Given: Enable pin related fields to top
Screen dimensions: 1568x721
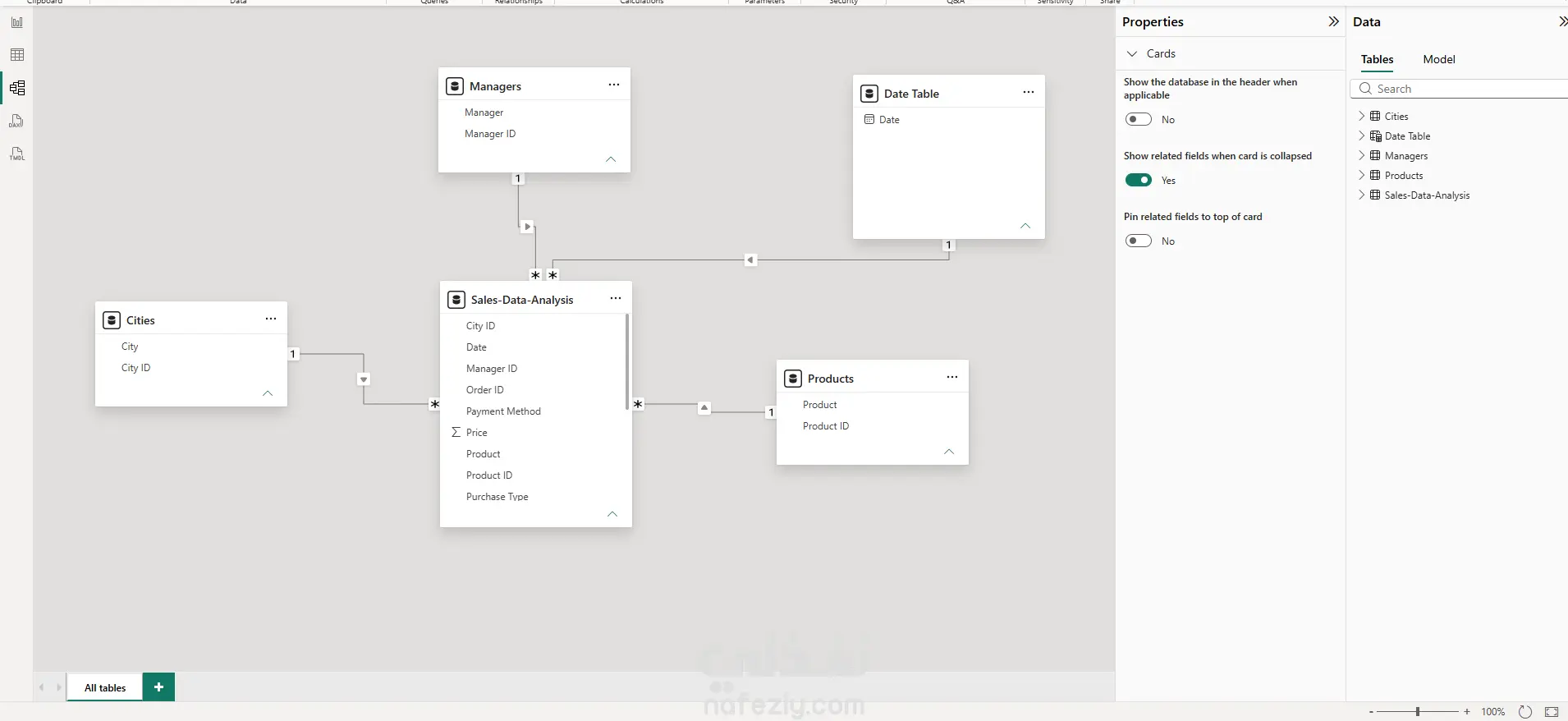Looking at the screenshot, I should tap(1139, 241).
